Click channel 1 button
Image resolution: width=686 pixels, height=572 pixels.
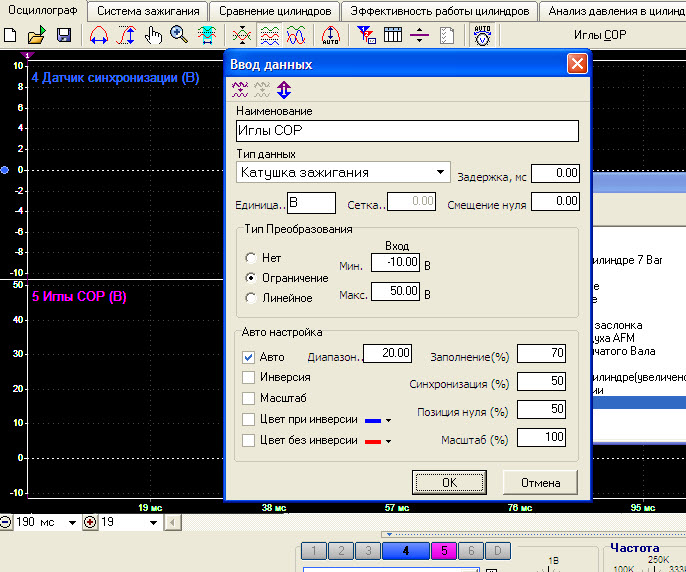[314, 551]
